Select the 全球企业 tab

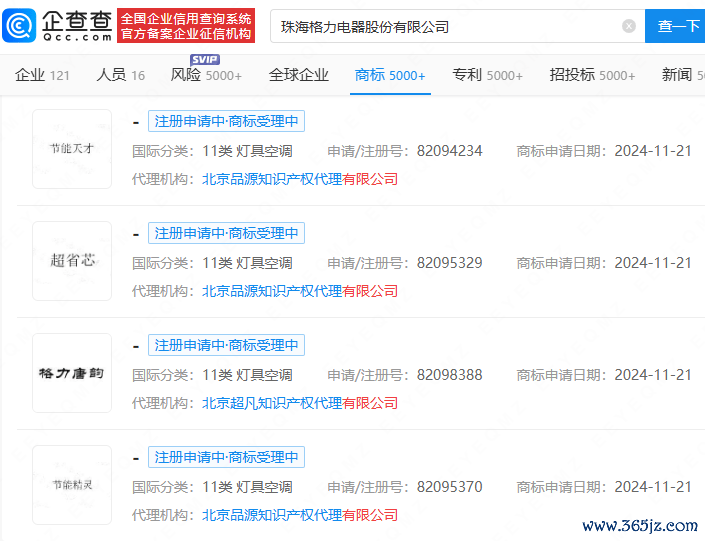299,75
